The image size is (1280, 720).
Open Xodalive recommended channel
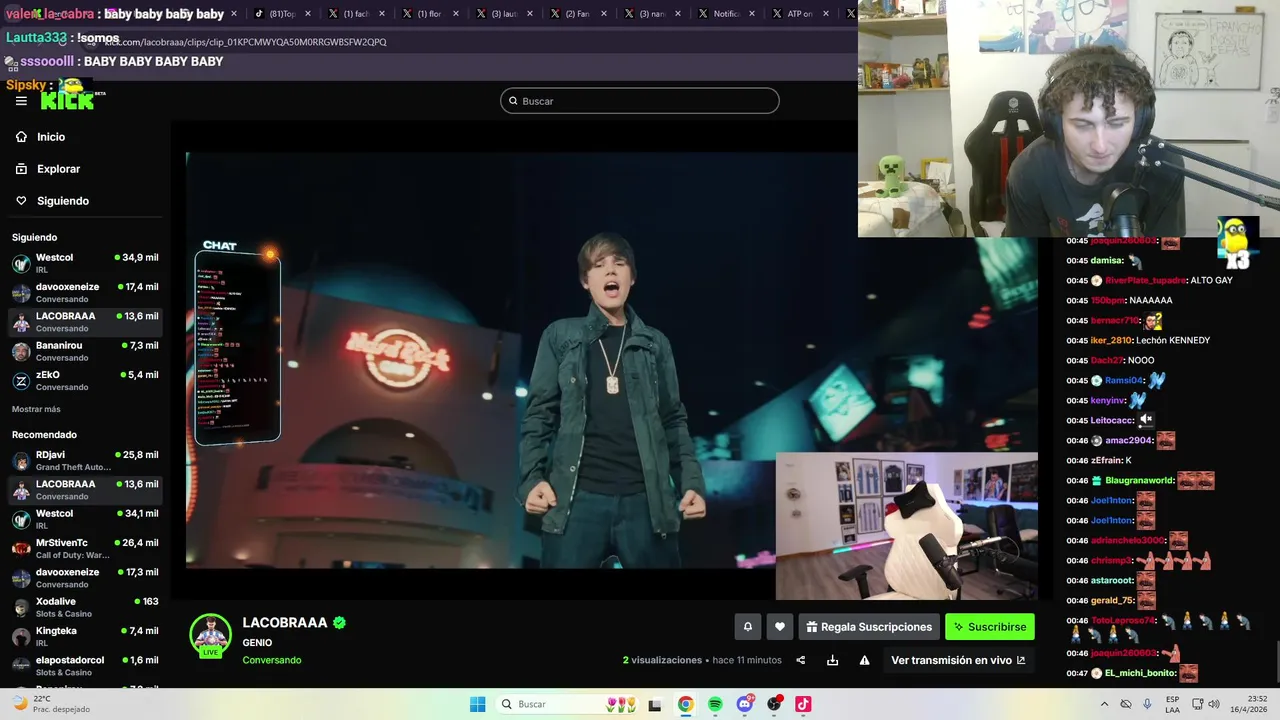coord(85,607)
